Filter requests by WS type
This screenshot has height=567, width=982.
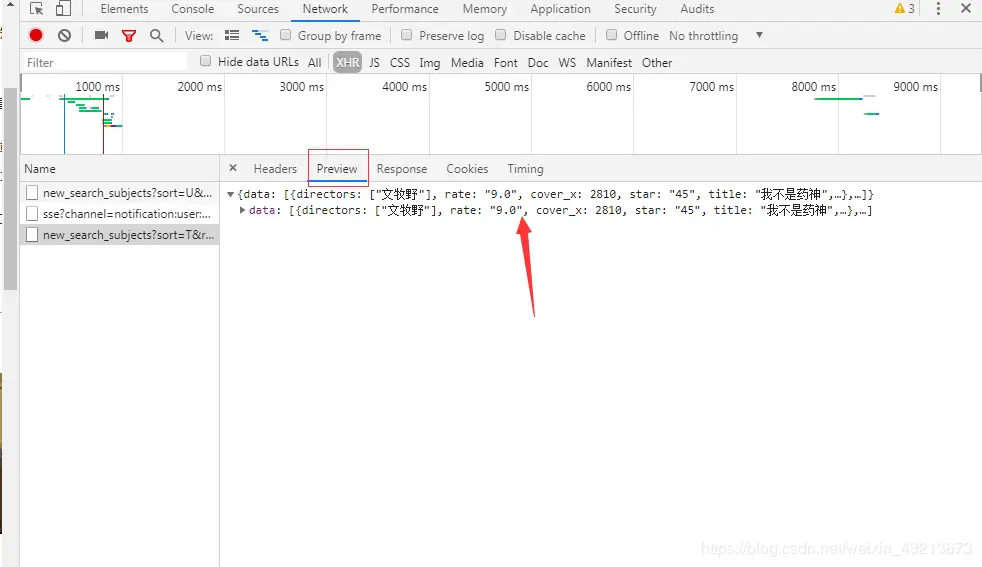click(x=567, y=62)
